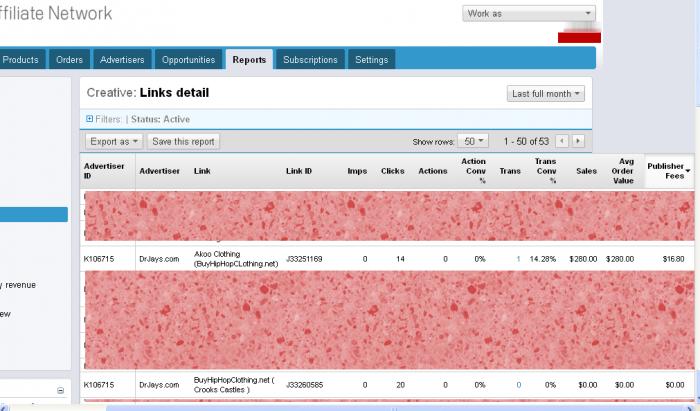Click the highlighted blue sidebar item
This screenshot has height=411, width=700.
pos(34,215)
